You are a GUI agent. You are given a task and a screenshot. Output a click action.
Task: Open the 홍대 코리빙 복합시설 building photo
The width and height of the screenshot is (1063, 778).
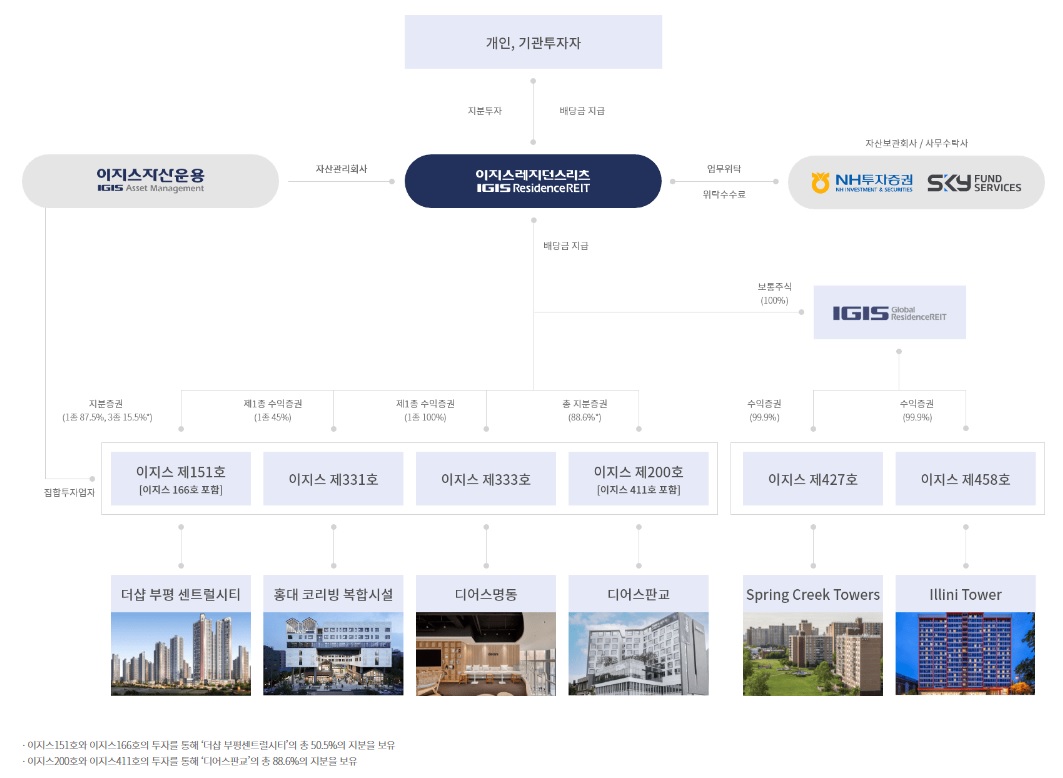(334, 654)
